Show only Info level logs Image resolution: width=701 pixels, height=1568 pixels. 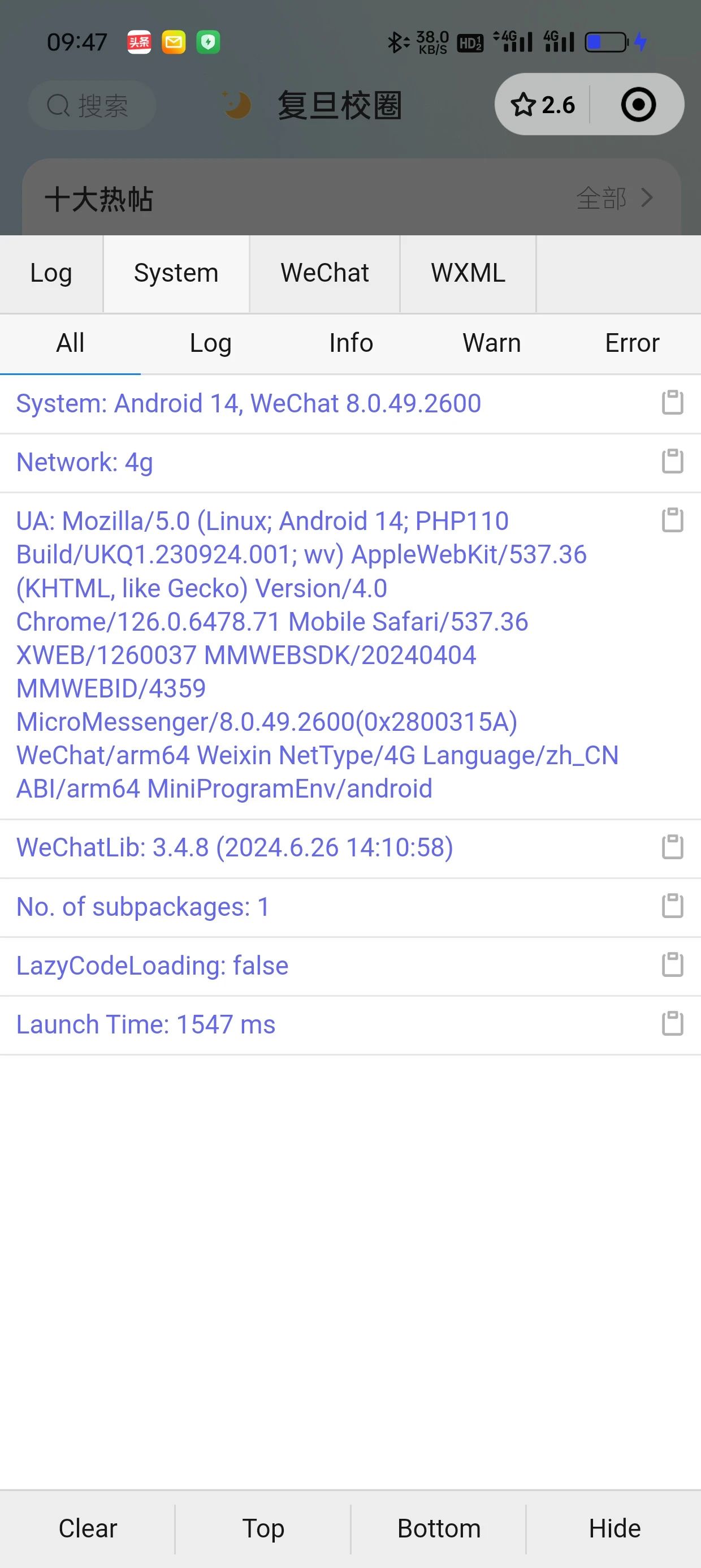click(351, 343)
